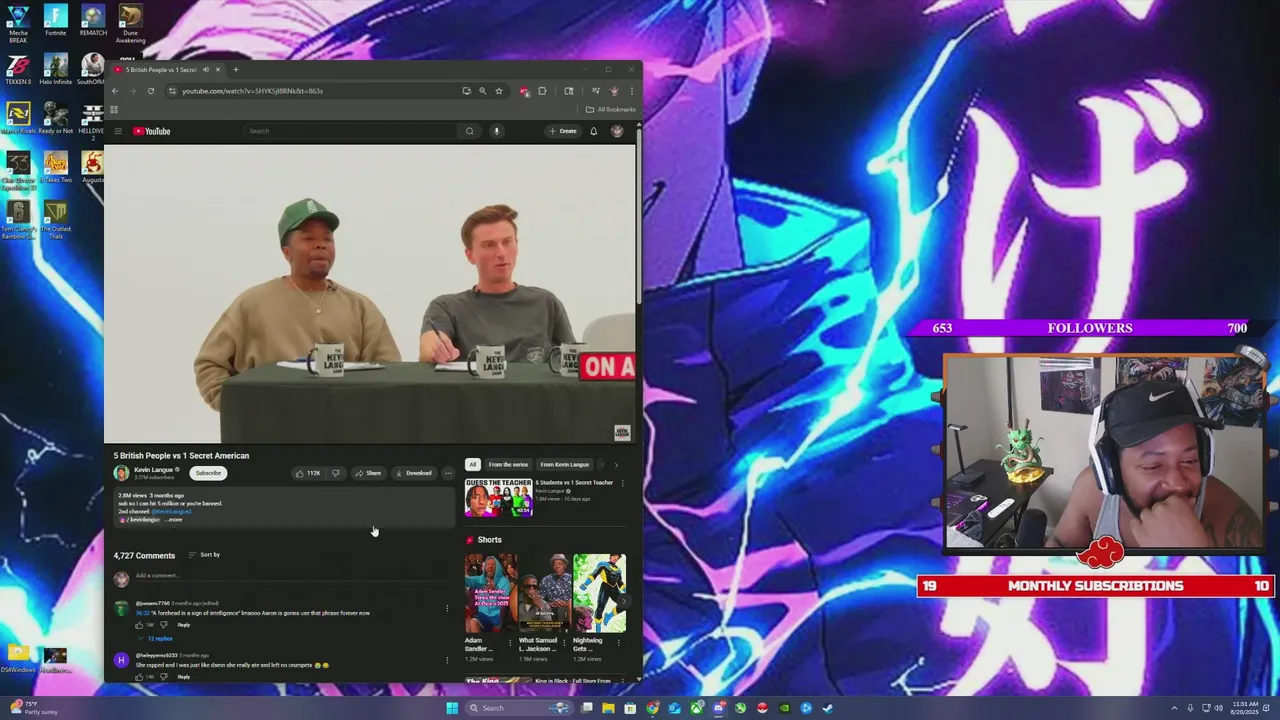Reply to joeuwu7760's comment
The image size is (1280, 720).
[x=184, y=625]
